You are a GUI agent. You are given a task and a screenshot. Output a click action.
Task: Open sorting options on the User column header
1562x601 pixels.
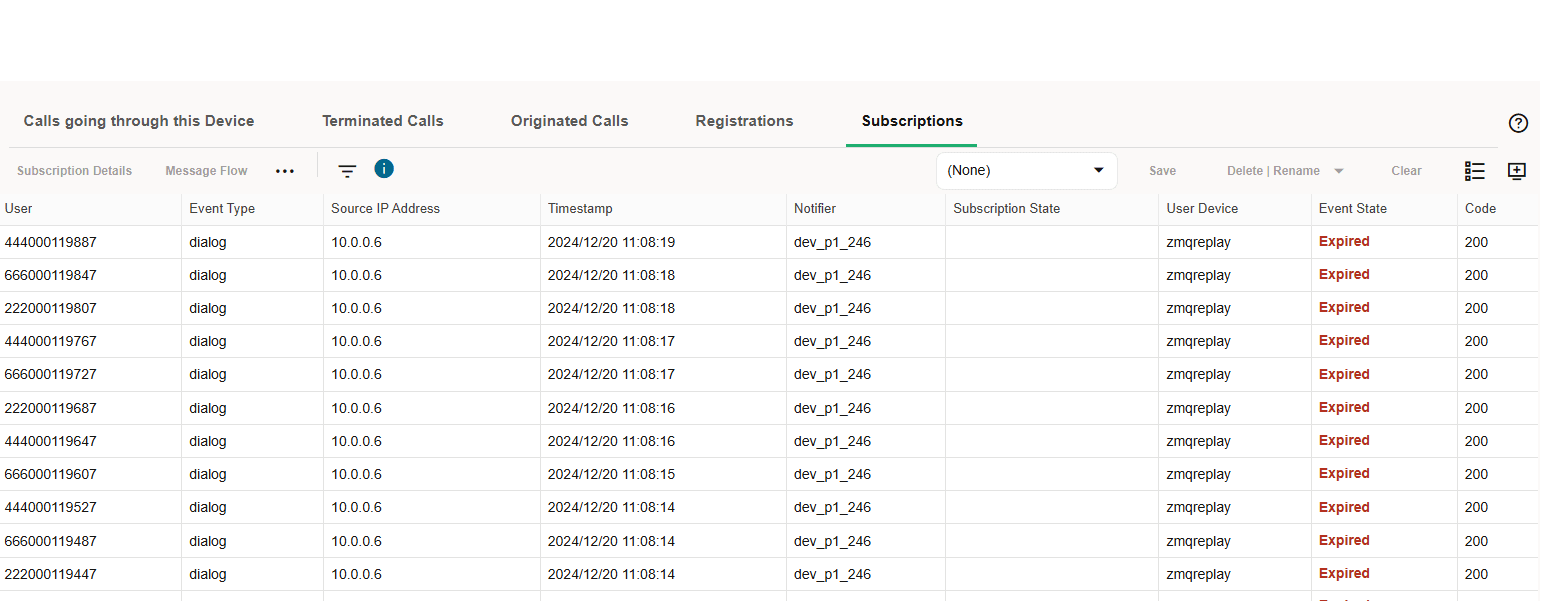tap(16, 208)
